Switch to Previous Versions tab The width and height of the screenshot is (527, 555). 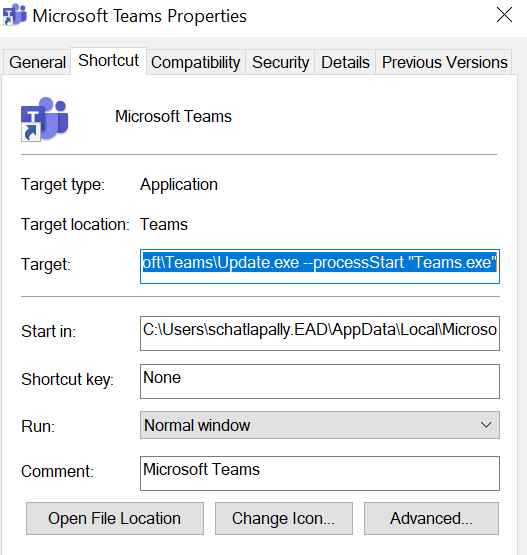tap(445, 62)
